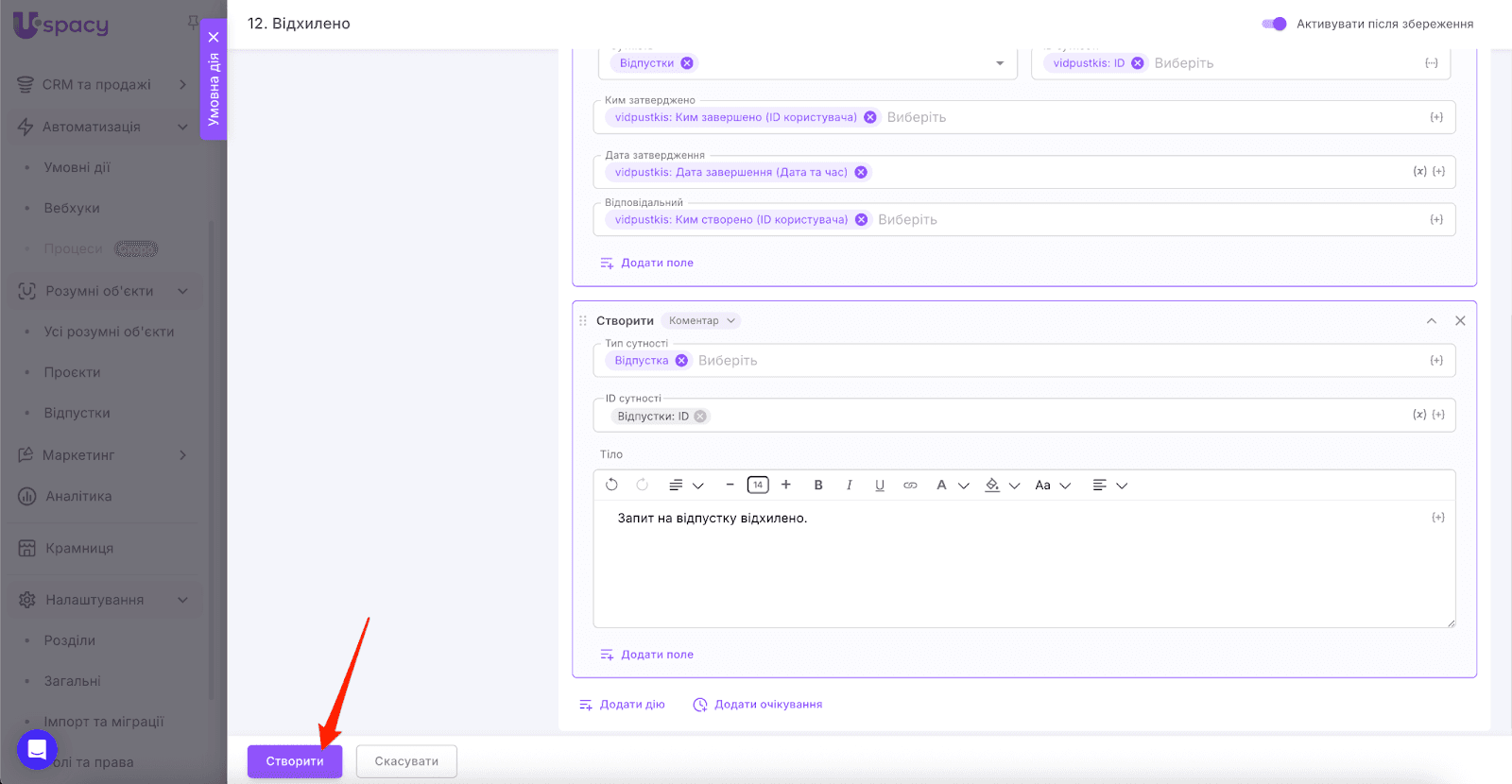Expand the text color options chevron
The height and width of the screenshot is (784, 1512).
coord(964,486)
